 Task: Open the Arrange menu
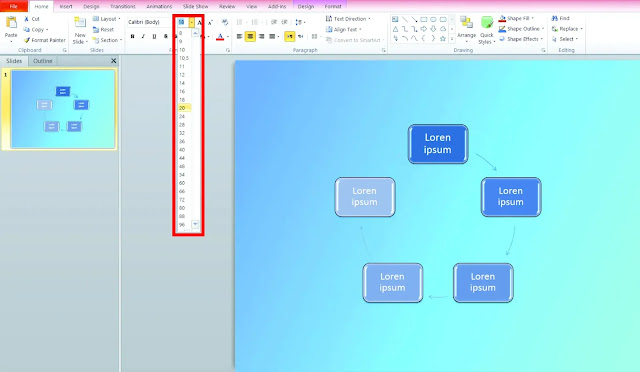466,28
